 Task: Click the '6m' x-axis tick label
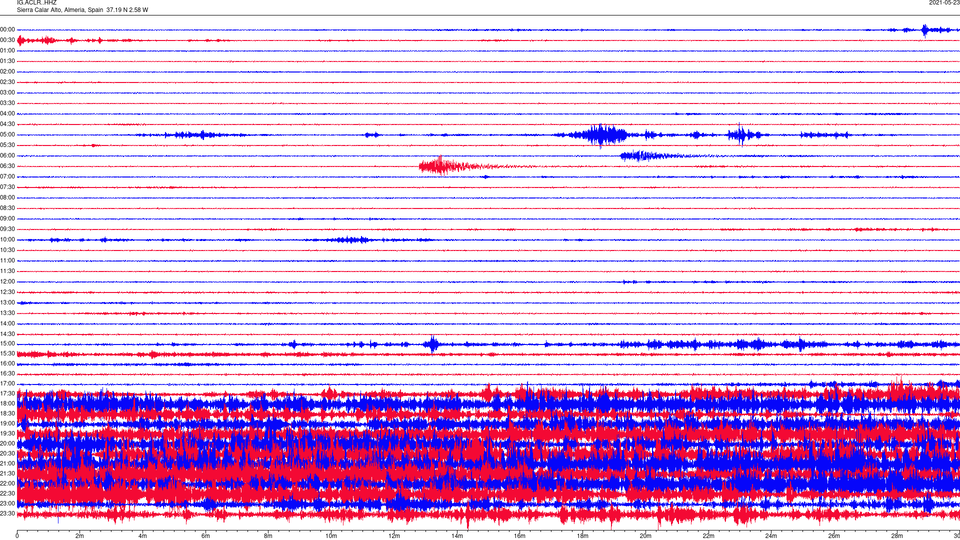pos(206,536)
